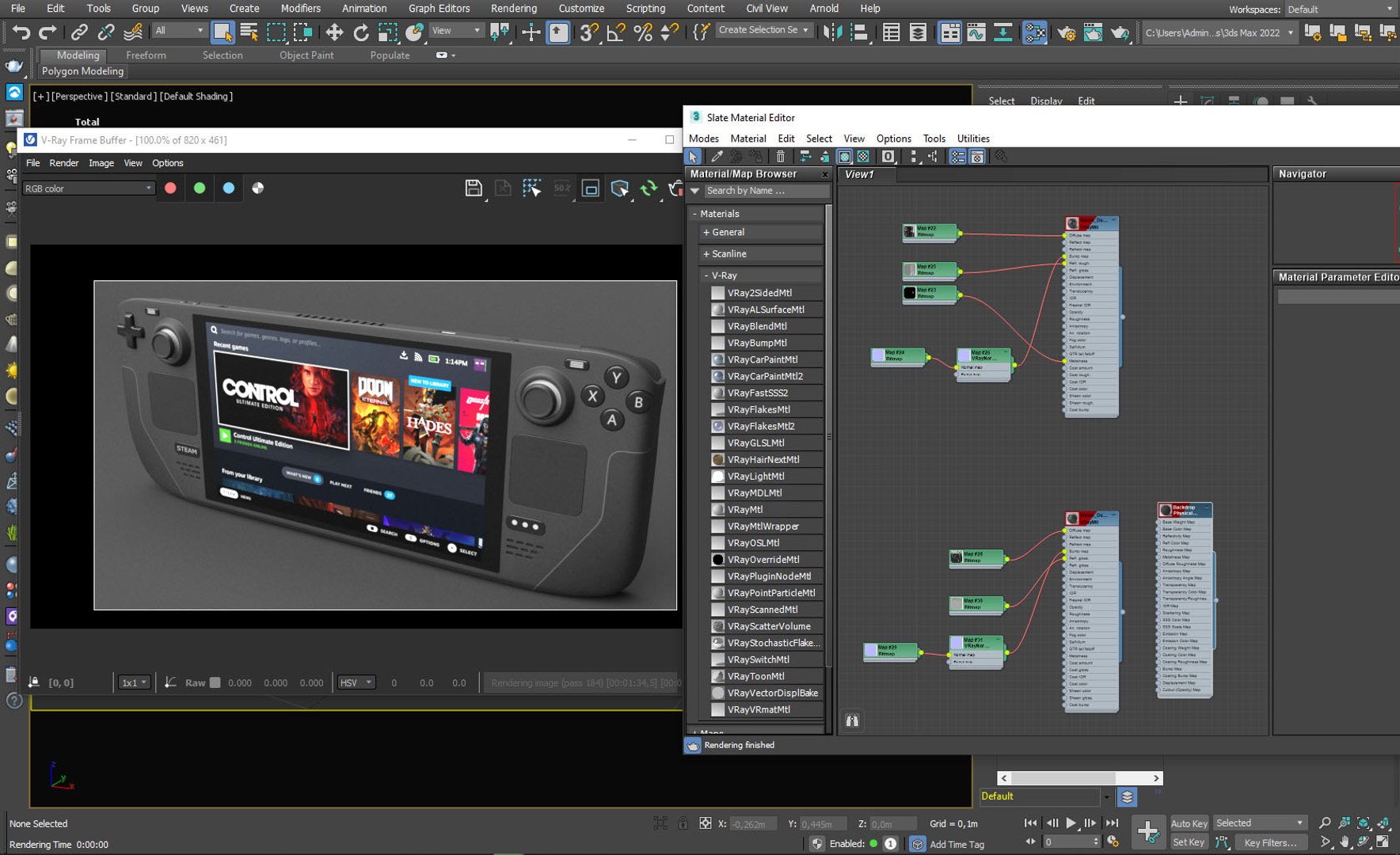Click the Undo arrow in main toolbar

pos(21,32)
